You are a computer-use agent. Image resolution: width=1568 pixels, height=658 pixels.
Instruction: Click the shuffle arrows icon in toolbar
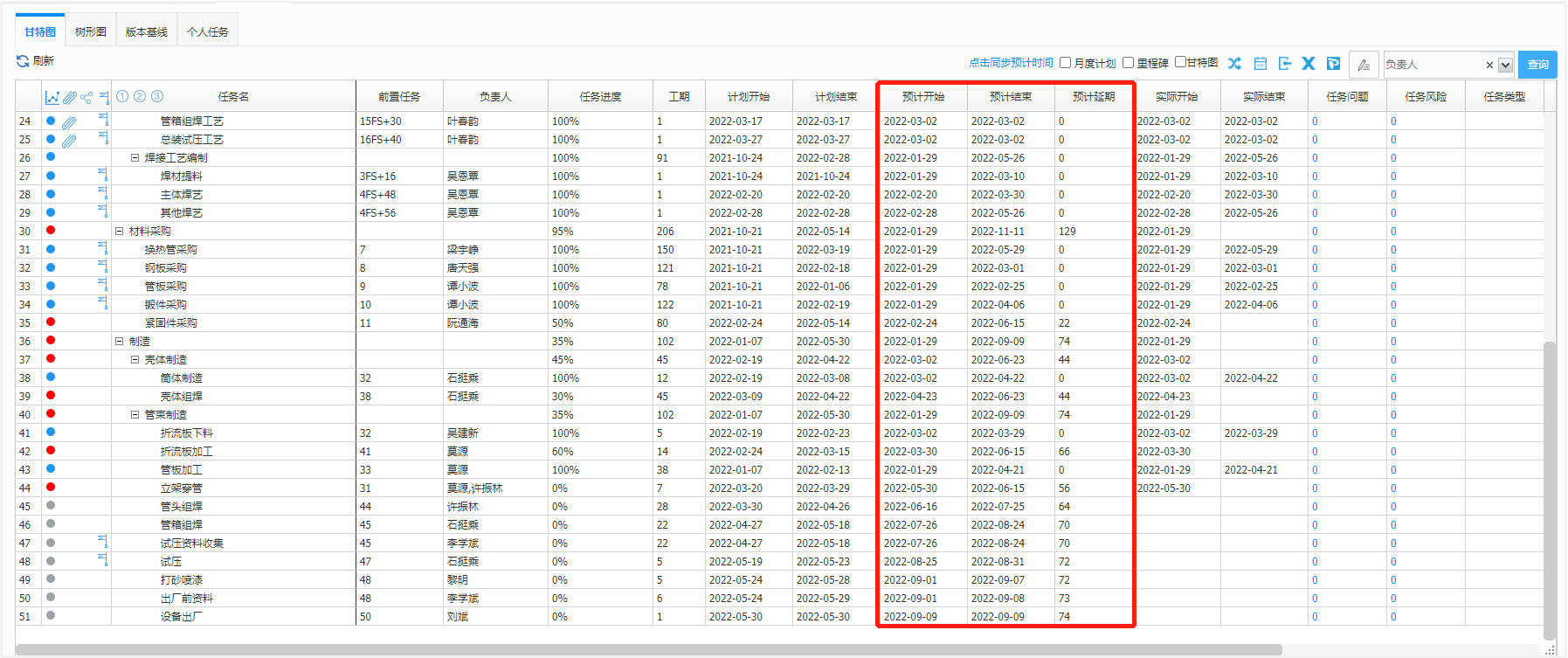tap(1234, 64)
